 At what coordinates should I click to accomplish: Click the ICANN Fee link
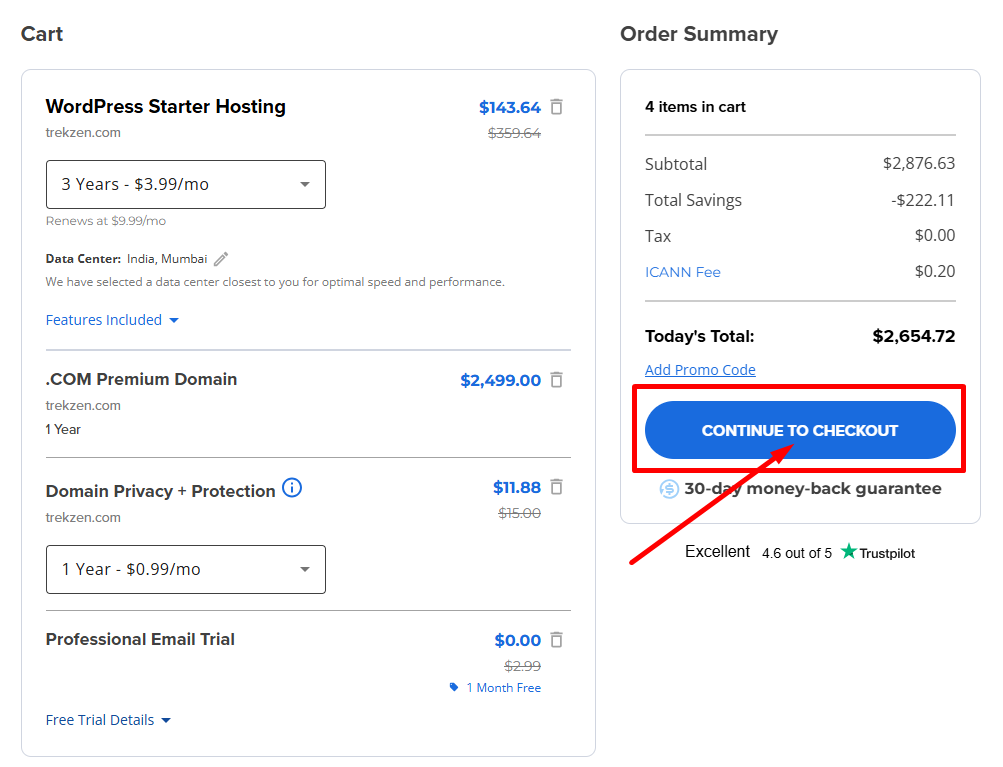point(683,271)
